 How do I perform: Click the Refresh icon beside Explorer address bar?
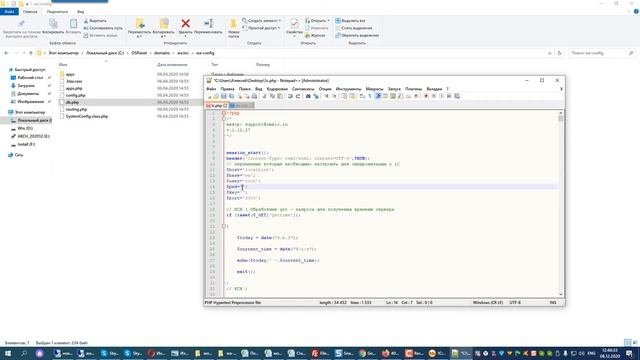(560, 53)
